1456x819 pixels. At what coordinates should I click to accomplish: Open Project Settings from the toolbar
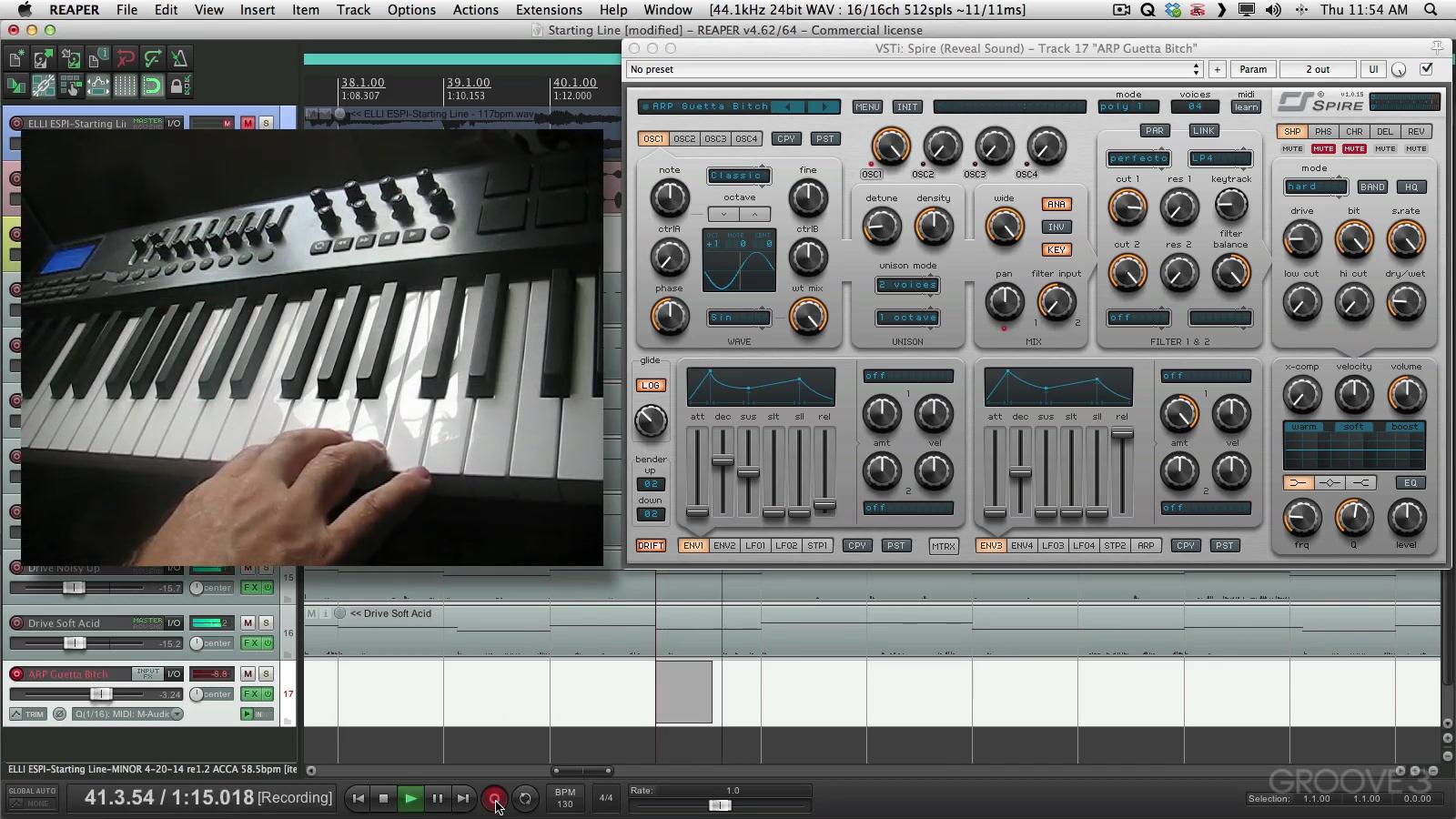point(98,59)
